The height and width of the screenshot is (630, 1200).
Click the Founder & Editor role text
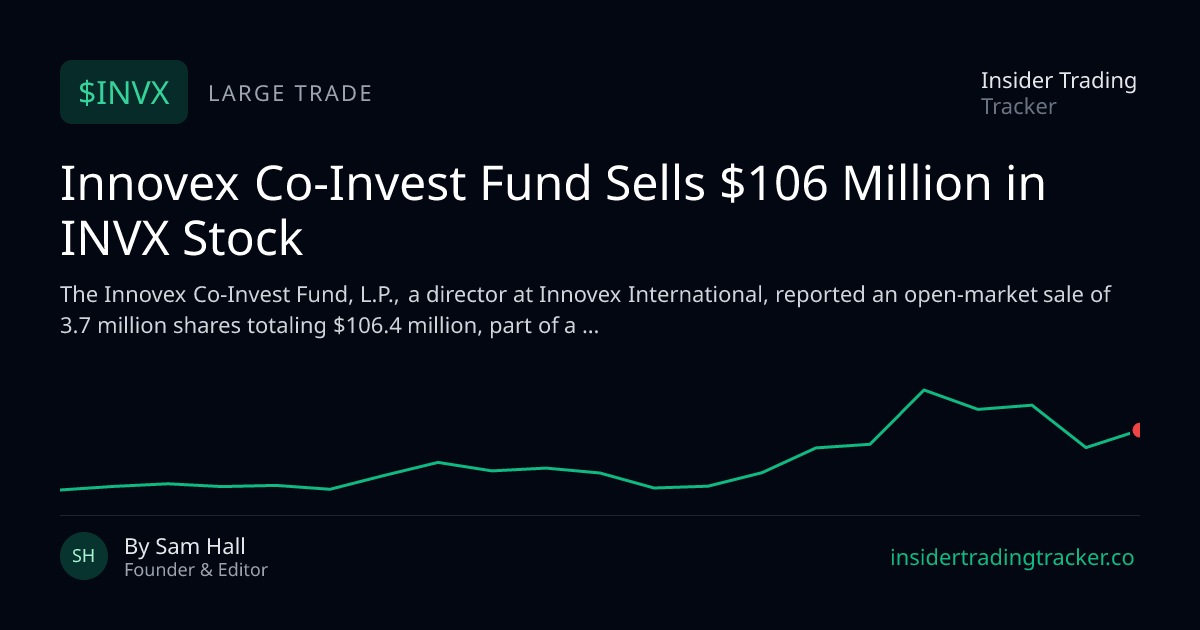(196, 570)
